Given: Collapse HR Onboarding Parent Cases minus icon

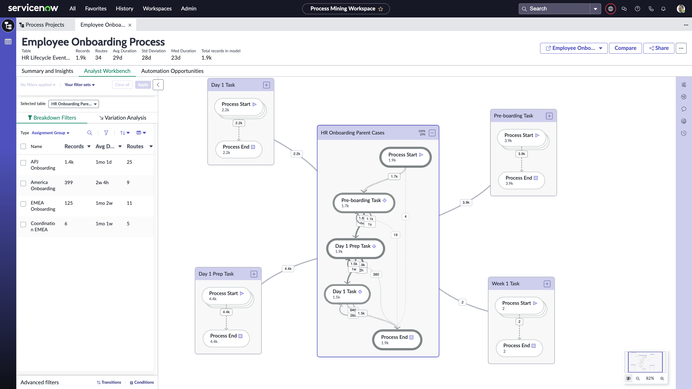Looking at the screenshot, I should (x=432, y=132).
